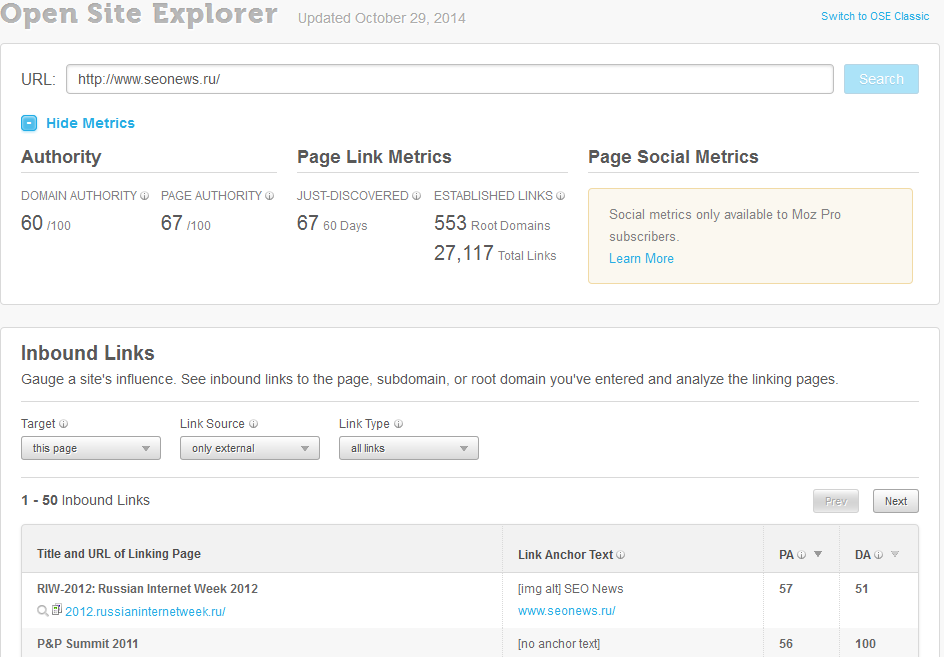Image resolution: width=944 pixels, height=657 pixels.
Task: Click the '27,117 Total Links' value
Action: pos(495,254)
